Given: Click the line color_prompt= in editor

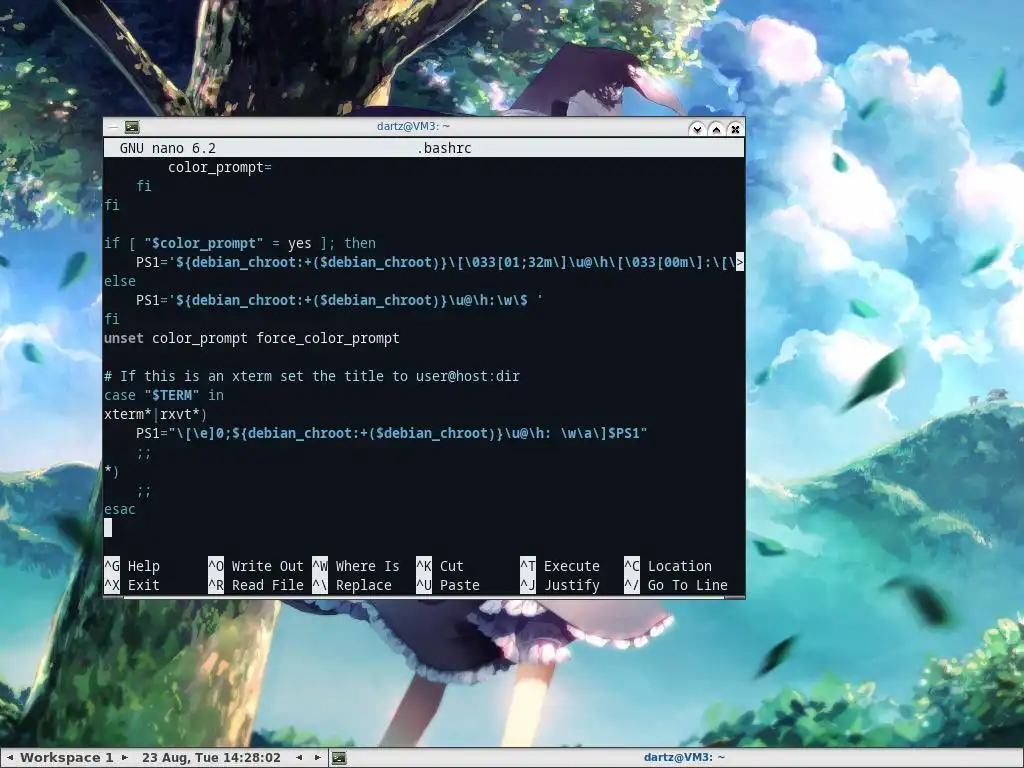Looking at the screenshot, I should (x=220, y=167).
